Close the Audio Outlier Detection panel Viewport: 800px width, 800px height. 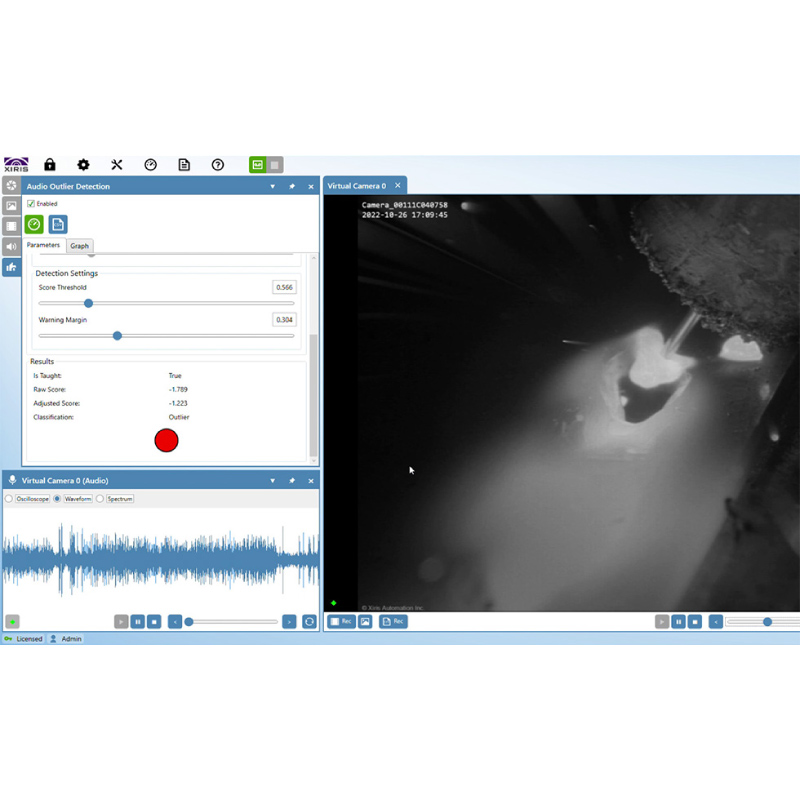click(x=311, y=187)
